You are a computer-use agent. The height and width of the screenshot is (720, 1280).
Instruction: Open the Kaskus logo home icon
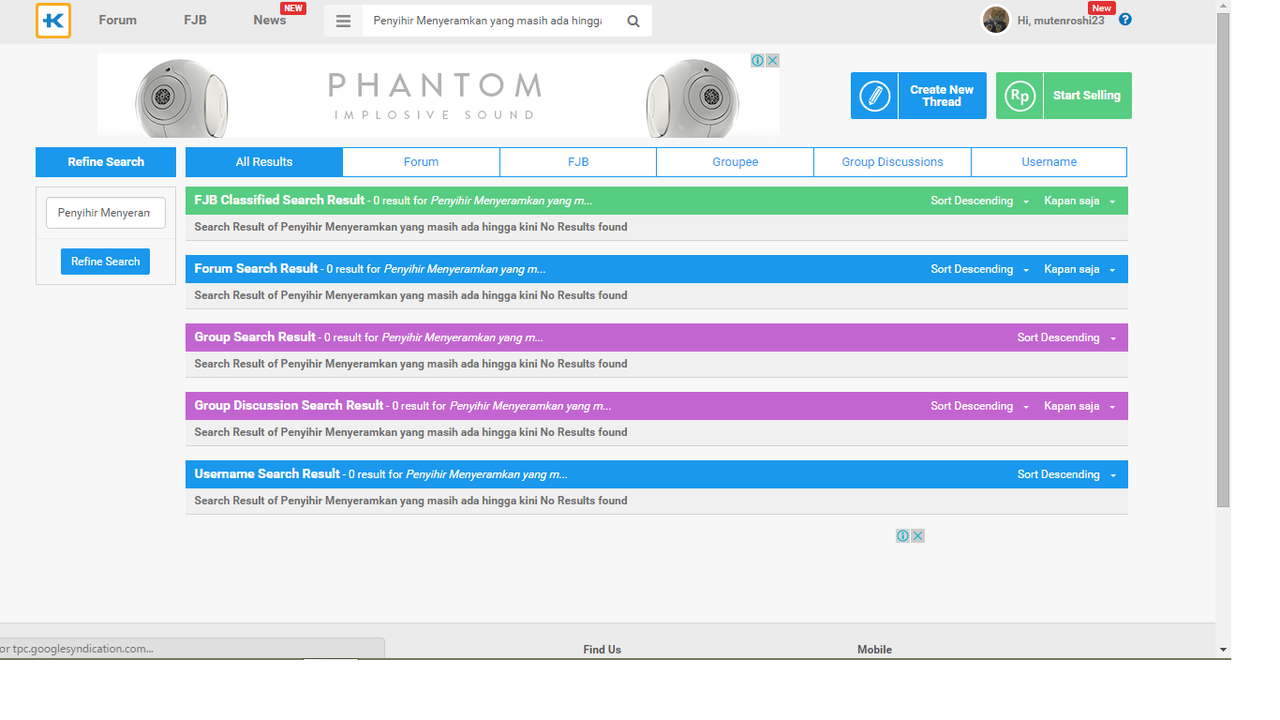53,20
